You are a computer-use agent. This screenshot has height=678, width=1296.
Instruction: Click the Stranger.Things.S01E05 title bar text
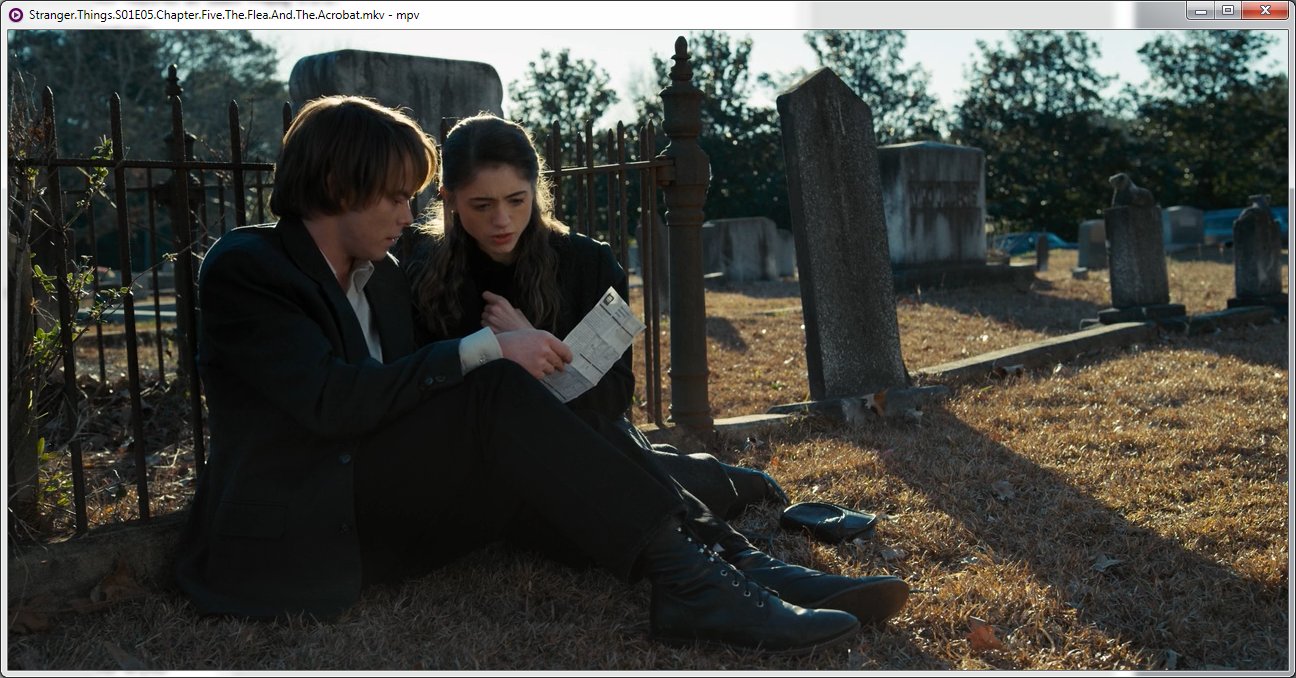[x=224, y=14]
